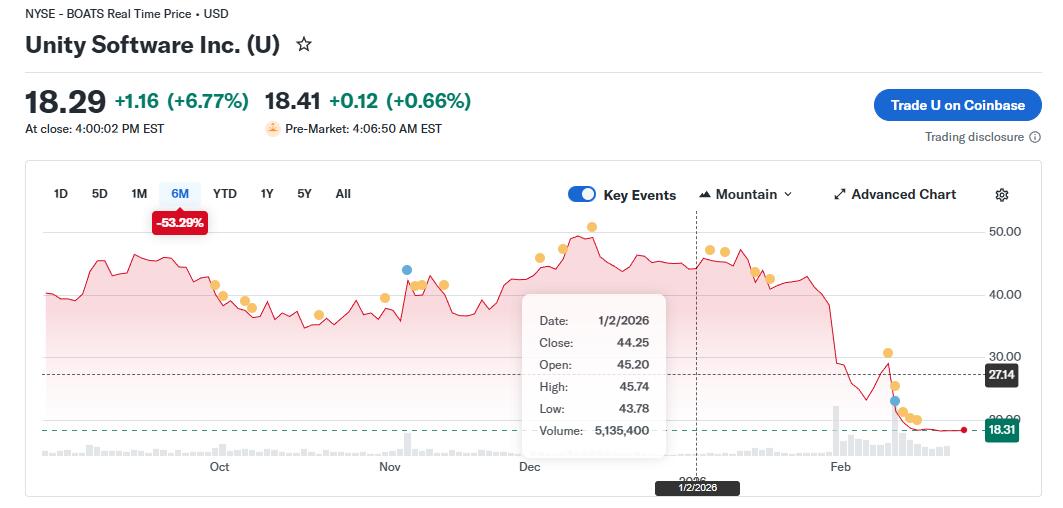The height and width of the screenshot is (508, 1063).
Task: Show the All time range
Action: point(343,194)
